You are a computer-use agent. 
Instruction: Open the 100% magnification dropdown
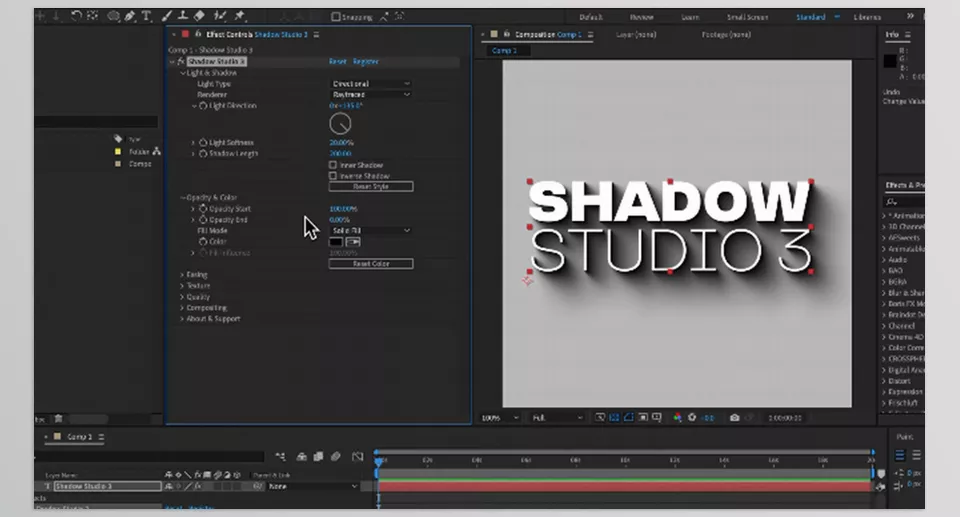coord(500,418)
